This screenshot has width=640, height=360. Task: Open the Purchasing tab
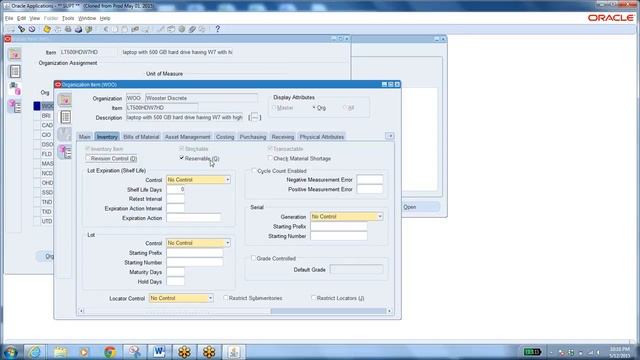(x=253, y=137)
